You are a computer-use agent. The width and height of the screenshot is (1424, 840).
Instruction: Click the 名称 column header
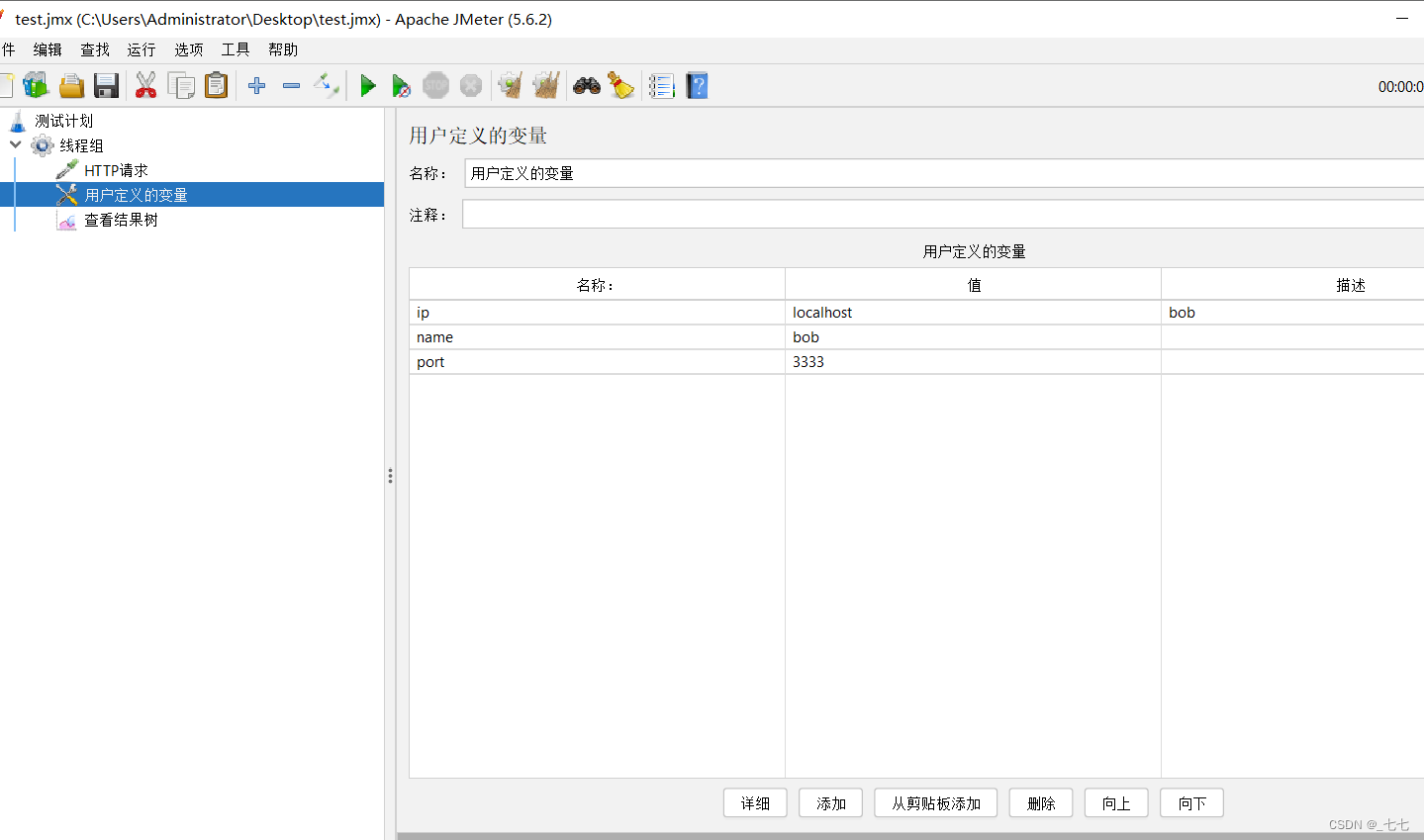[597, 285]
